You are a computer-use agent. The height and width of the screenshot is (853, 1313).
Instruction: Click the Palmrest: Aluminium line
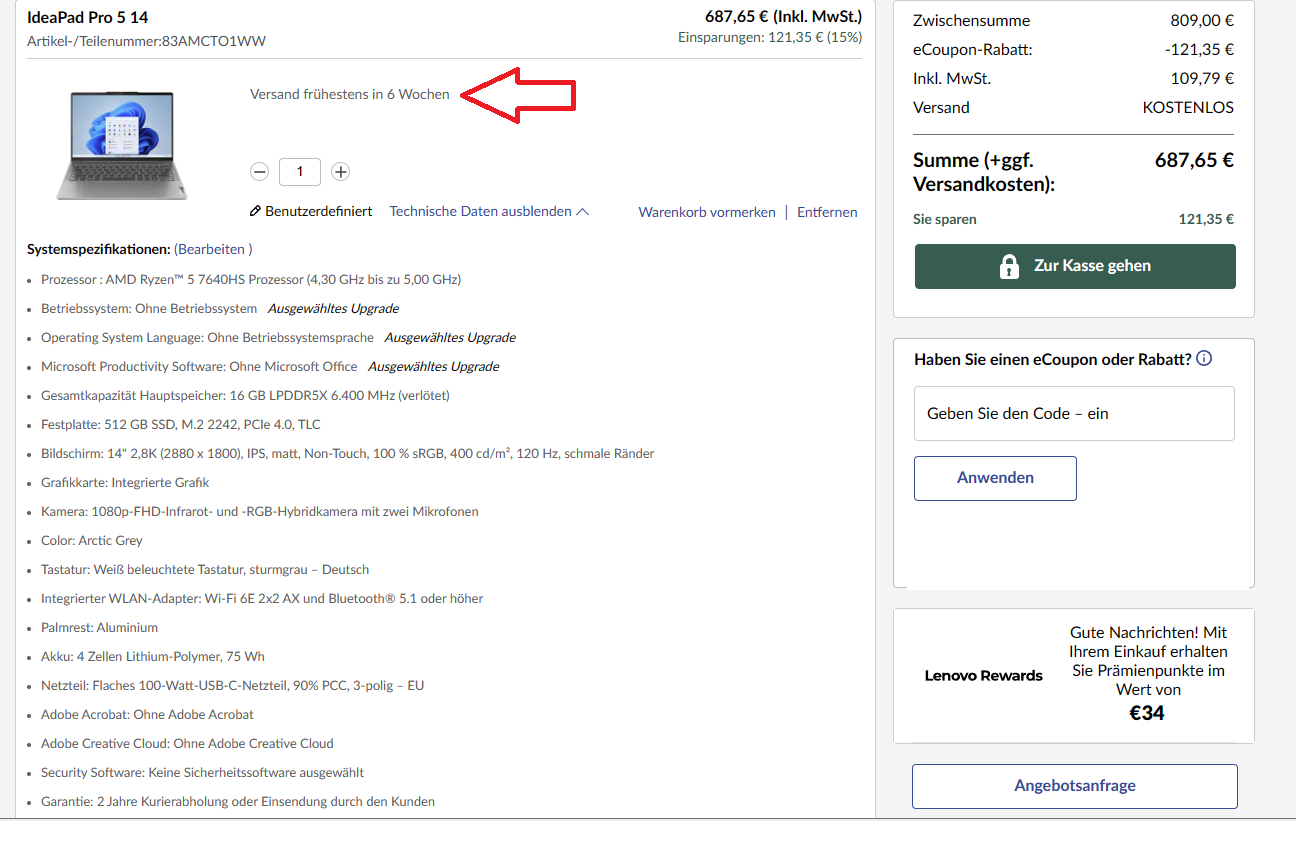click(x=99, y=628)
